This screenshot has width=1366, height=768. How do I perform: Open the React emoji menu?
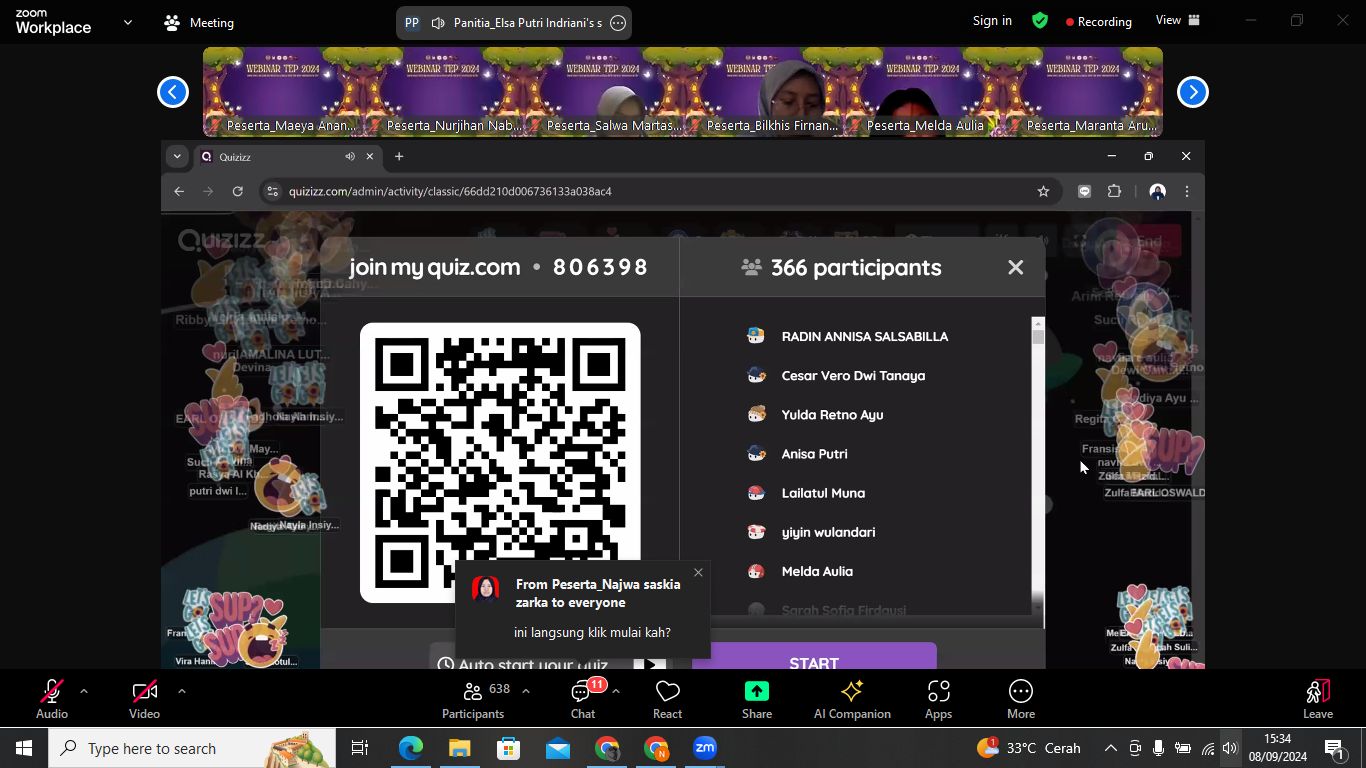pos(667,699)
